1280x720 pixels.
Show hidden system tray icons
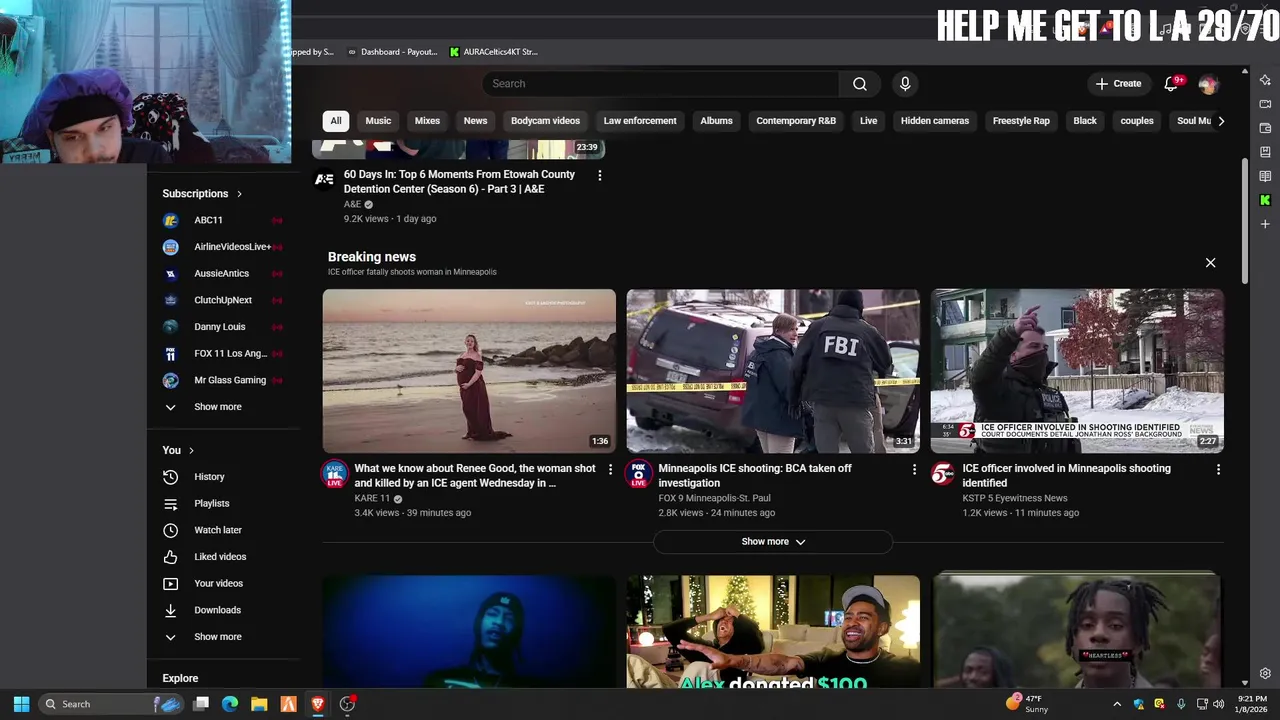tap(1117, 704)
